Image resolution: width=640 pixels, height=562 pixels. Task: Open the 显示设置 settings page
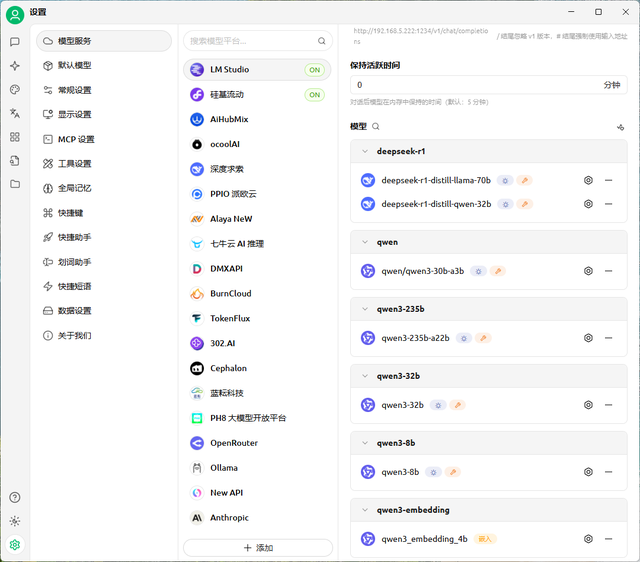point(104,114)
